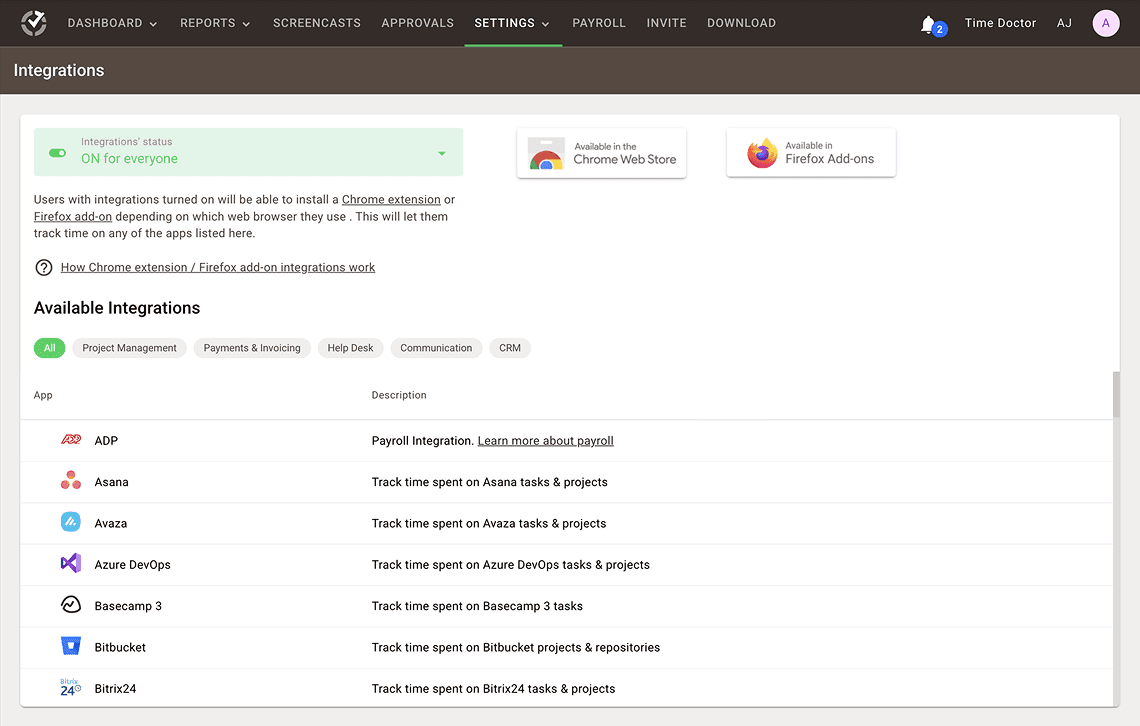Select the Asana row name

(111, 482)
